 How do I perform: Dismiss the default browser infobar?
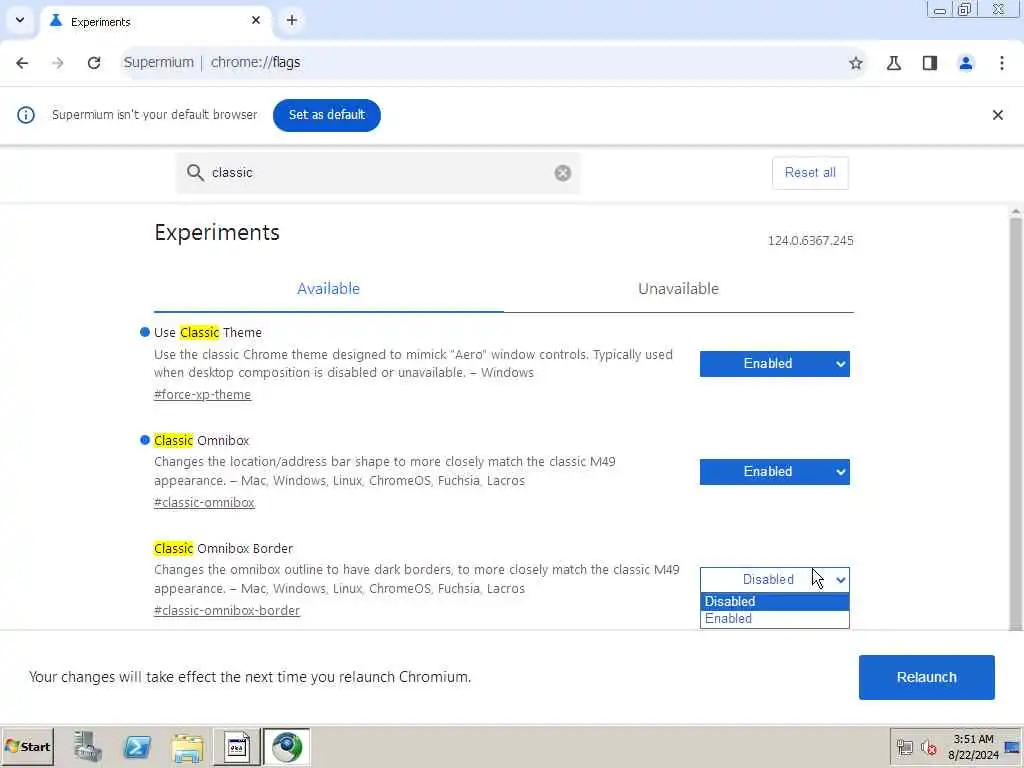tap(998, 115)
